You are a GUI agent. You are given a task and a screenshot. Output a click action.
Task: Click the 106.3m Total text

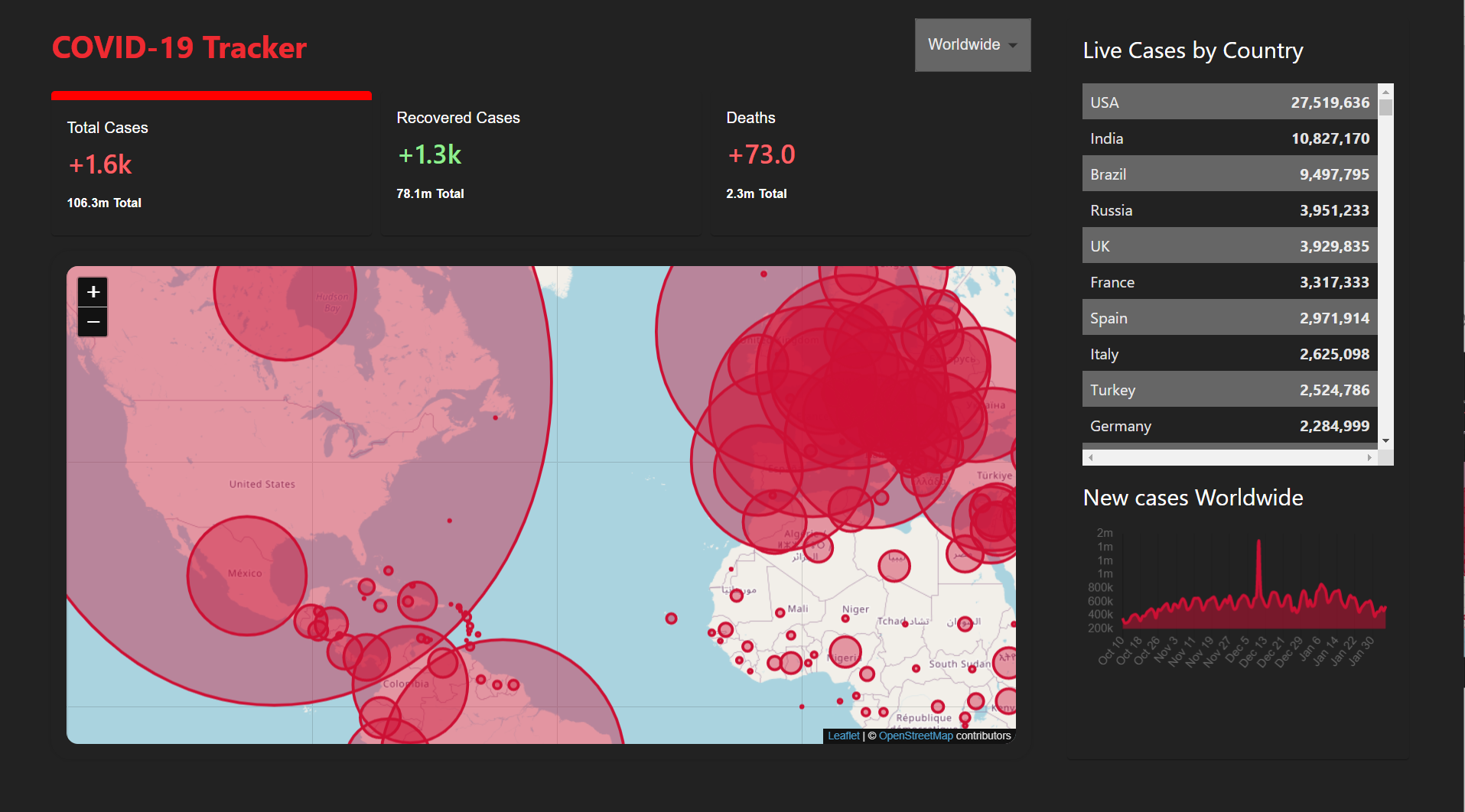tap(104, 203)
